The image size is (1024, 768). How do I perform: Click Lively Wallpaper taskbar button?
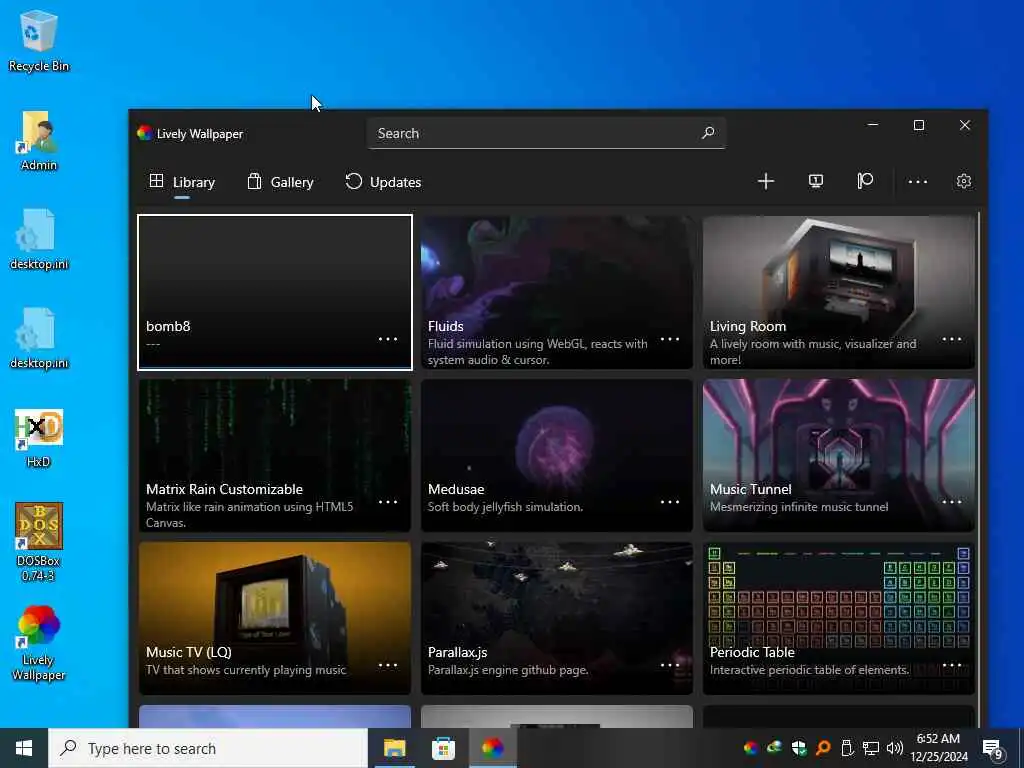(x=492, y=748)
